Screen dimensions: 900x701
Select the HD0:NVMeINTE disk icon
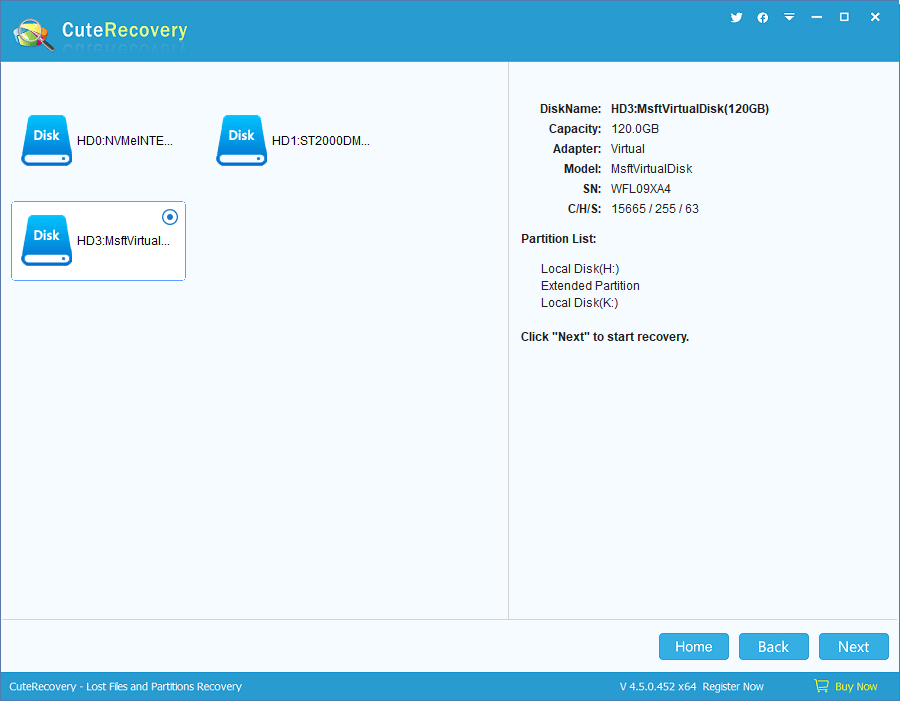[x=46, y=141]
